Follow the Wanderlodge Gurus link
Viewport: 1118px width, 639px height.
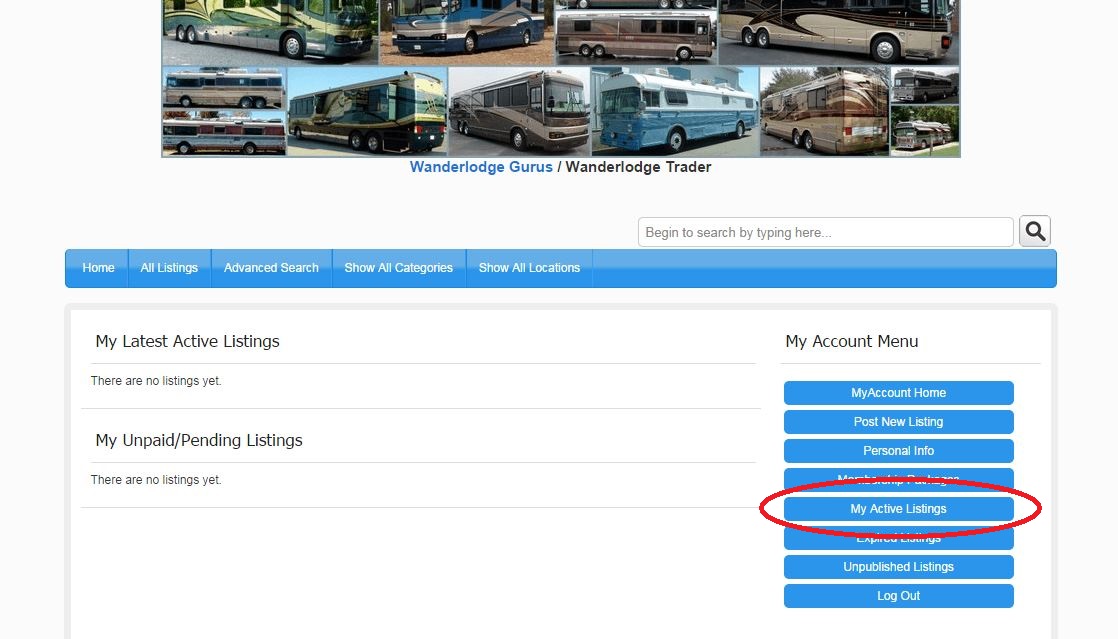point(481,167)
